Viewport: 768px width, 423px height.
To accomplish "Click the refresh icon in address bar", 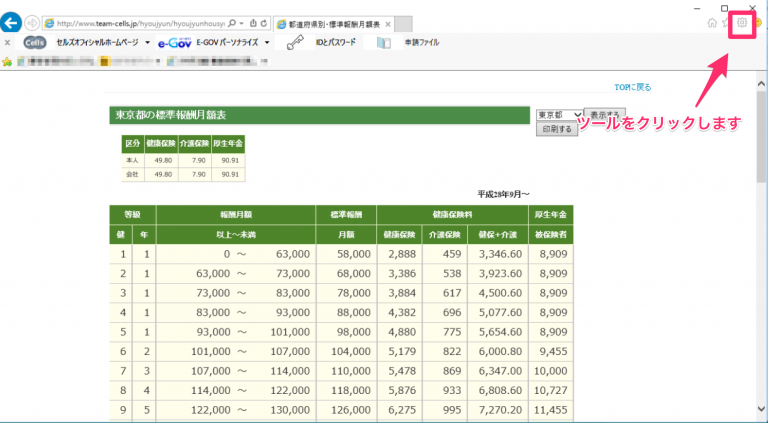I will coord(264,23).
